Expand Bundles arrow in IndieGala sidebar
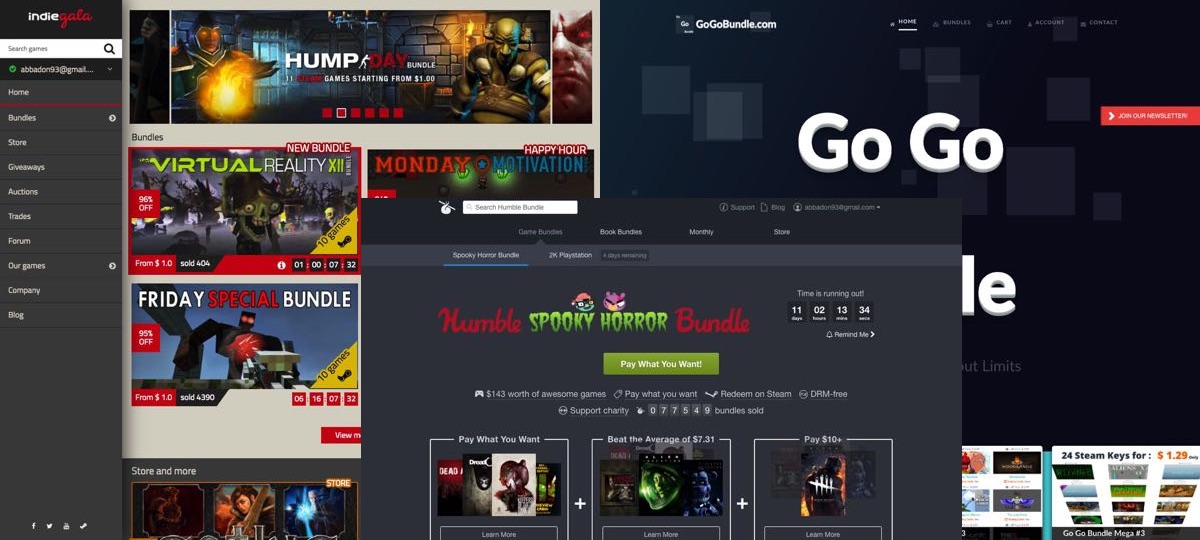The image size is (1200, 540). (112, 118)
